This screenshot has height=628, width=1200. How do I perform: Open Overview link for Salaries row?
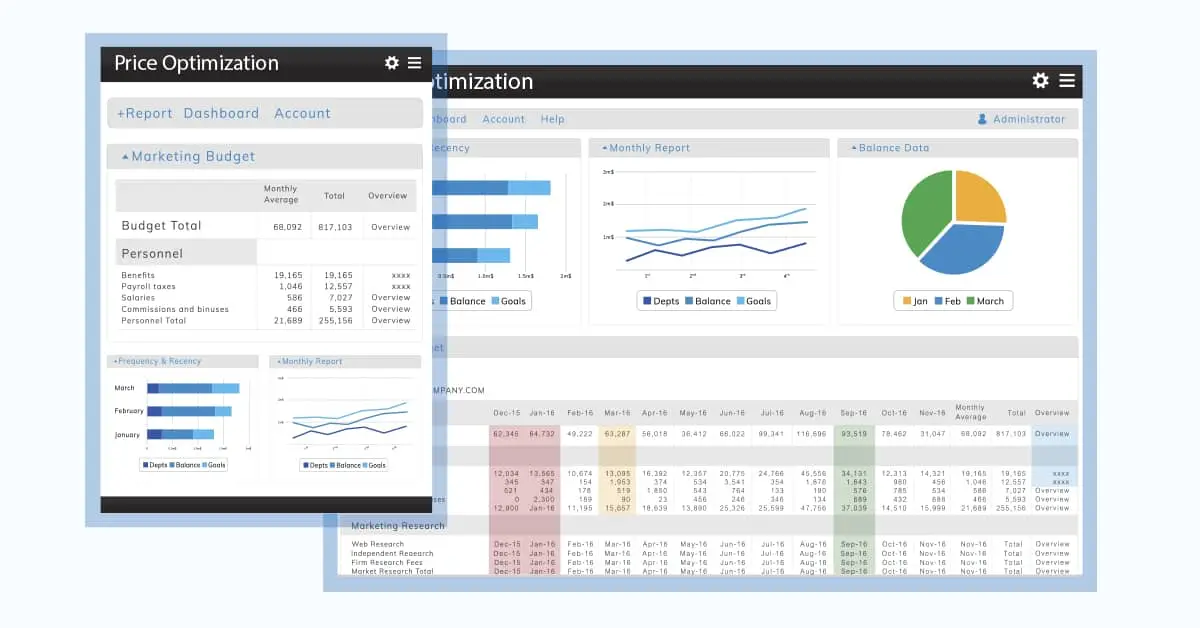click(x=391, y=298)
